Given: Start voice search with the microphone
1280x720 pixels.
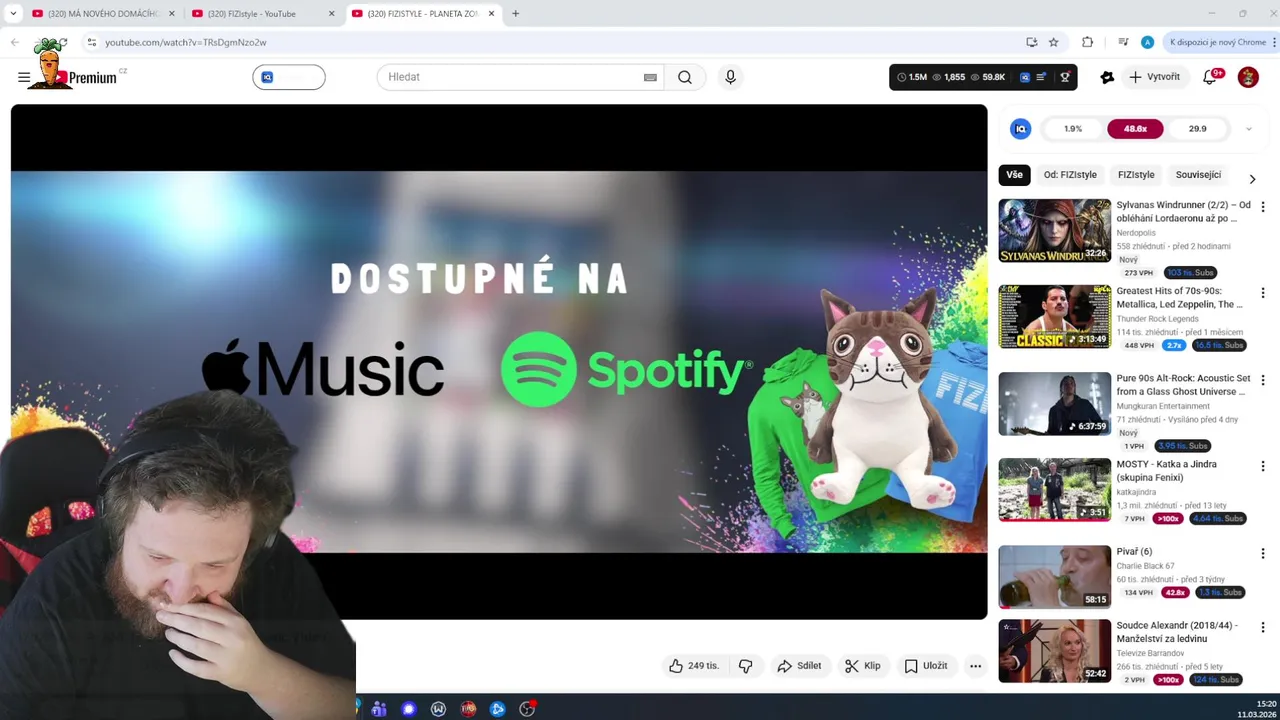Looking at the screenshot, I should (x=730, y=77).
